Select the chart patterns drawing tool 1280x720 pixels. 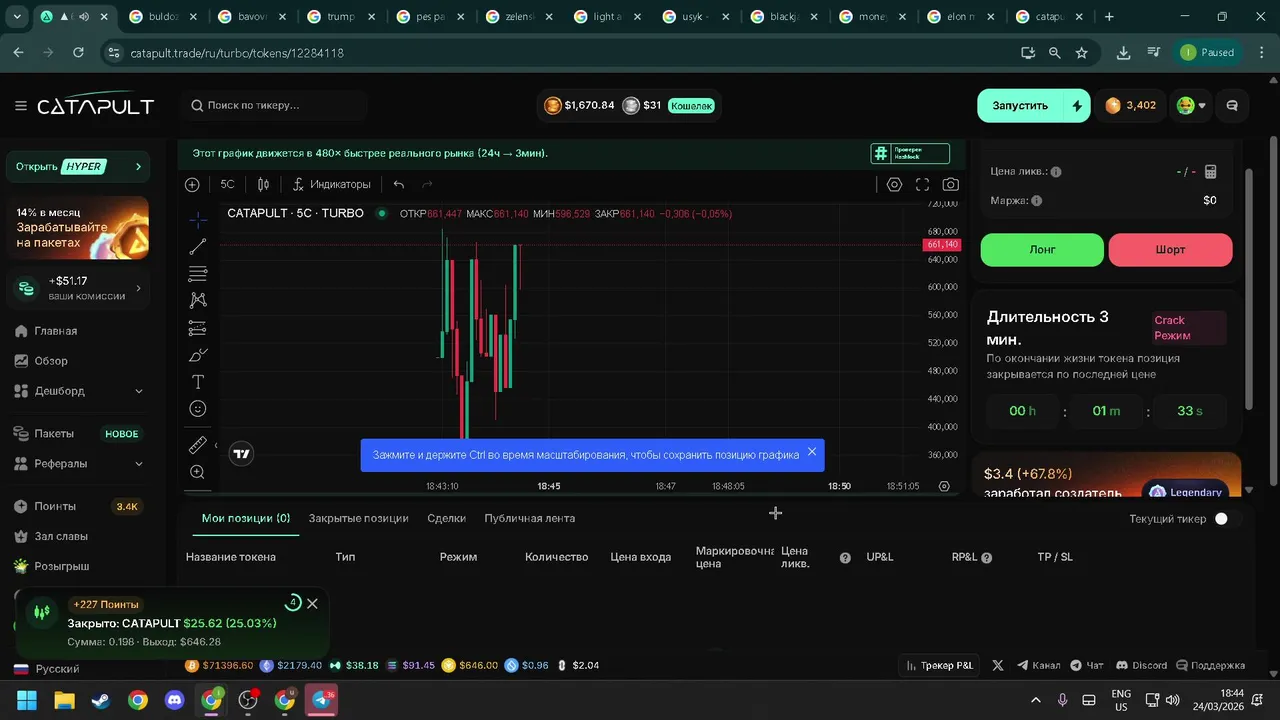pyautogui.click(x=198, y=300)
